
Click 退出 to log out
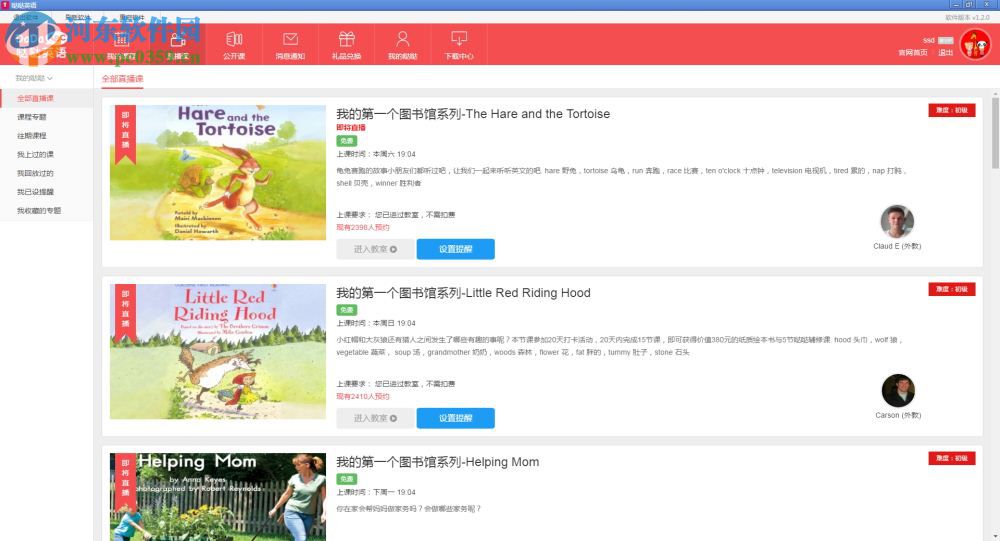[945, 53]
